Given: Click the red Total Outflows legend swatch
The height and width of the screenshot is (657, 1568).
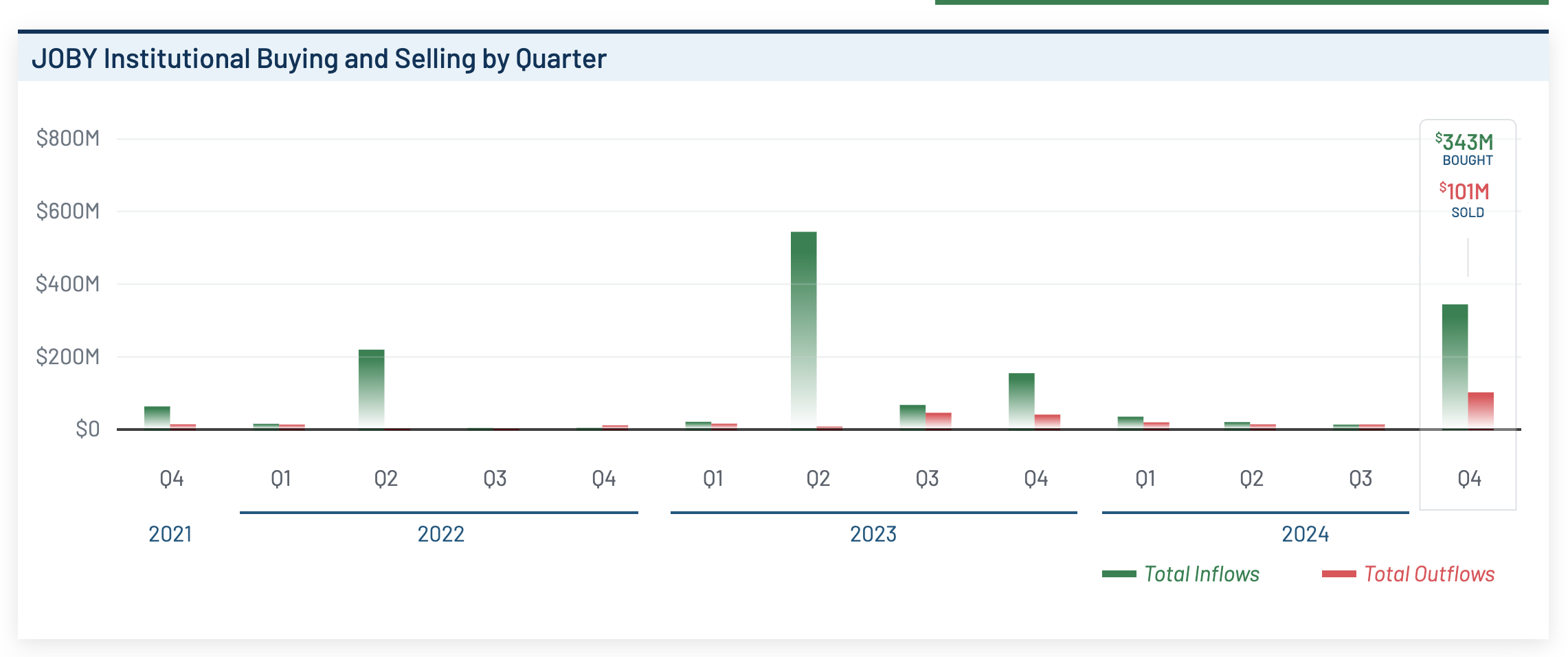Looking at the screenshot, I should [1339, 574].
